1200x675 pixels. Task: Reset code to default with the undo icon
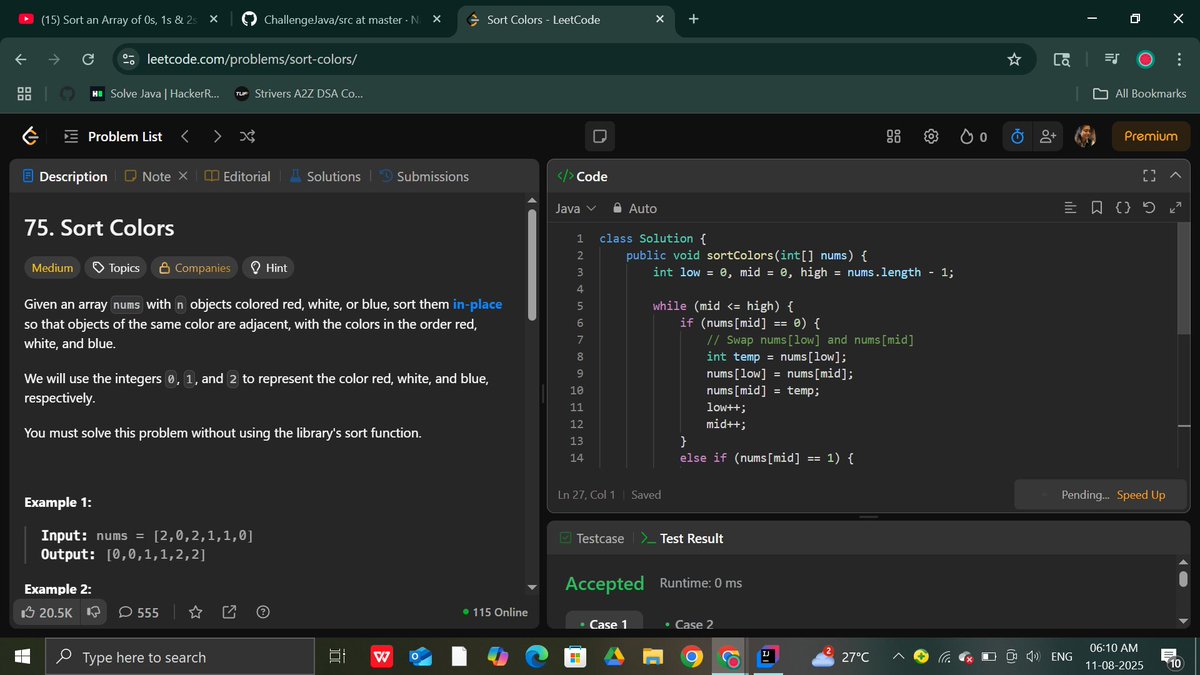point(1149,208)
